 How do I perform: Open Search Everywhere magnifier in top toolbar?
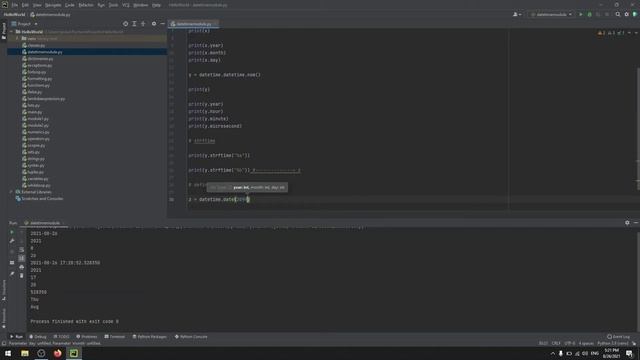(x=618, y=14)
